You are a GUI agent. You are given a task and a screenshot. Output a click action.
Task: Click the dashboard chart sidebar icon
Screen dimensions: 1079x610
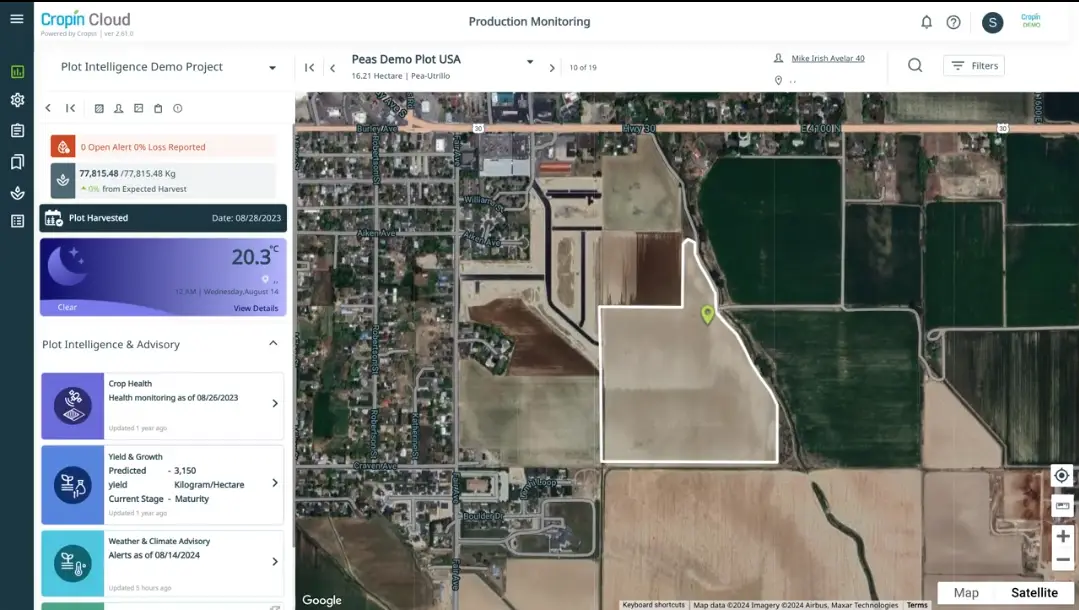click(17, 71)
